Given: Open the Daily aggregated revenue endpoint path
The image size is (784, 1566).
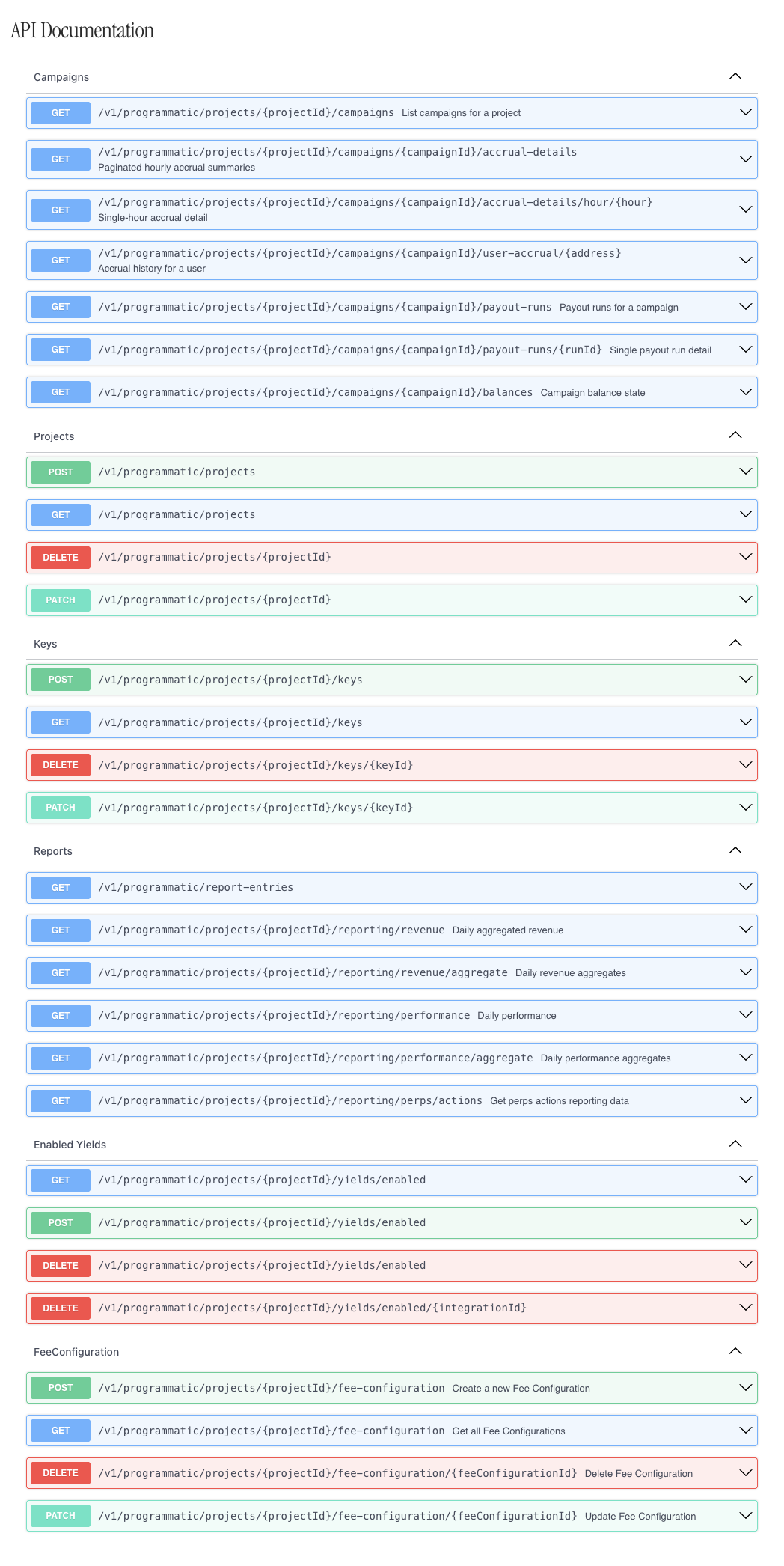Looking at the screenshot, I should coord(271,930).
